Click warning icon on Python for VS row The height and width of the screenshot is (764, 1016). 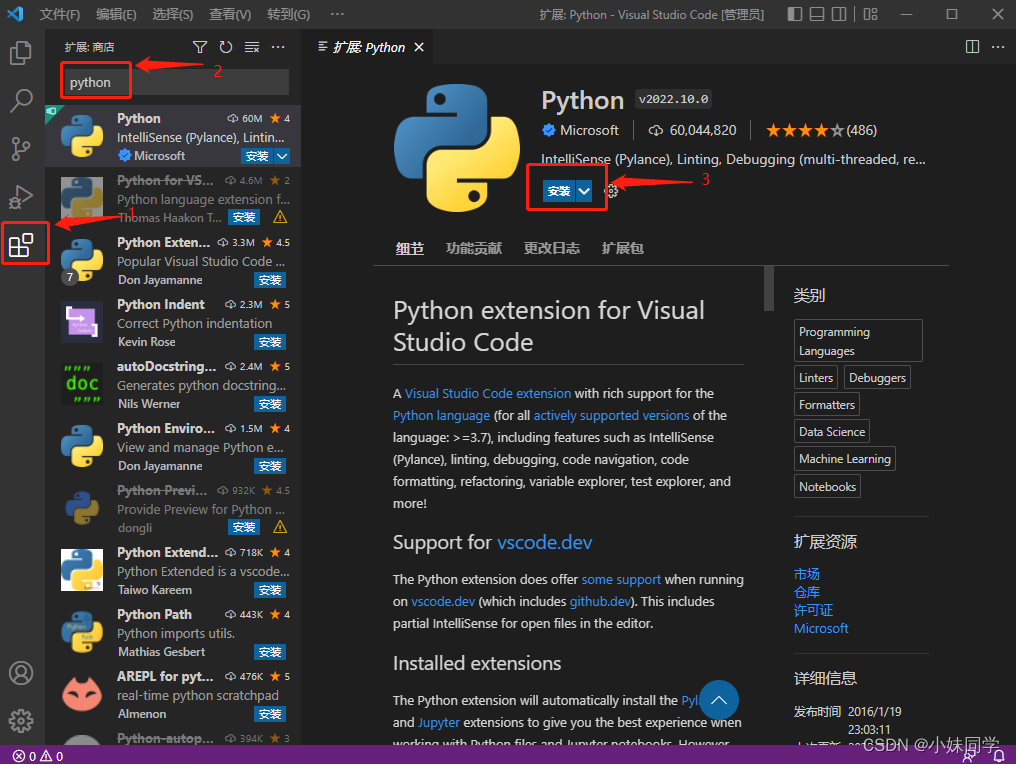[x=280, y=217]
